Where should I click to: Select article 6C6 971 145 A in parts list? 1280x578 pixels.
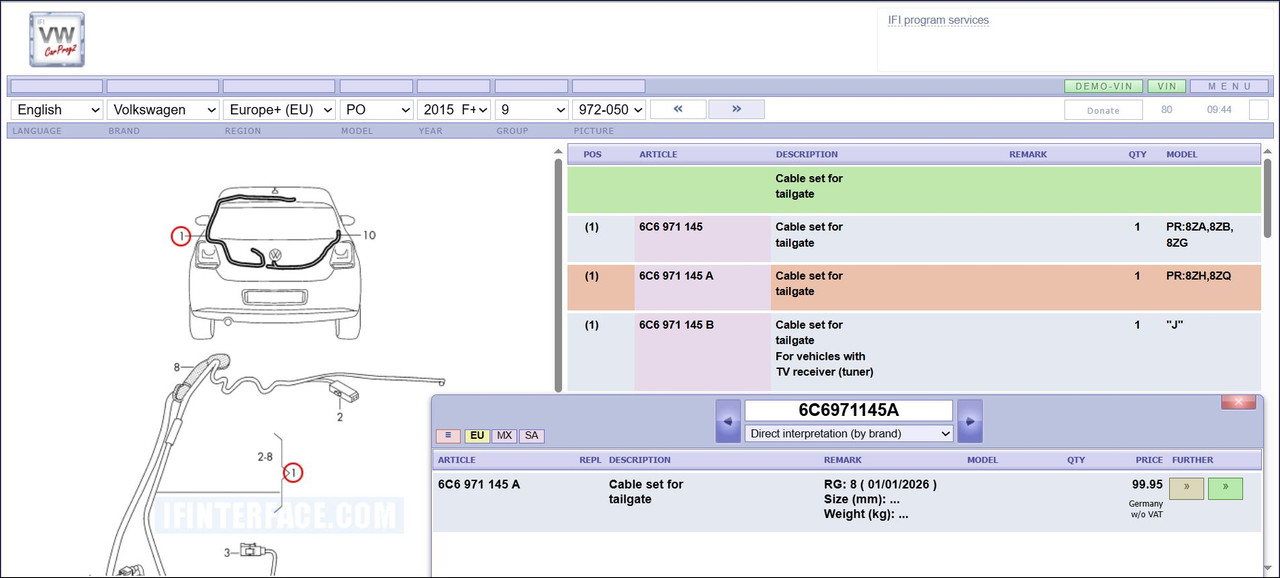[676, 276]
